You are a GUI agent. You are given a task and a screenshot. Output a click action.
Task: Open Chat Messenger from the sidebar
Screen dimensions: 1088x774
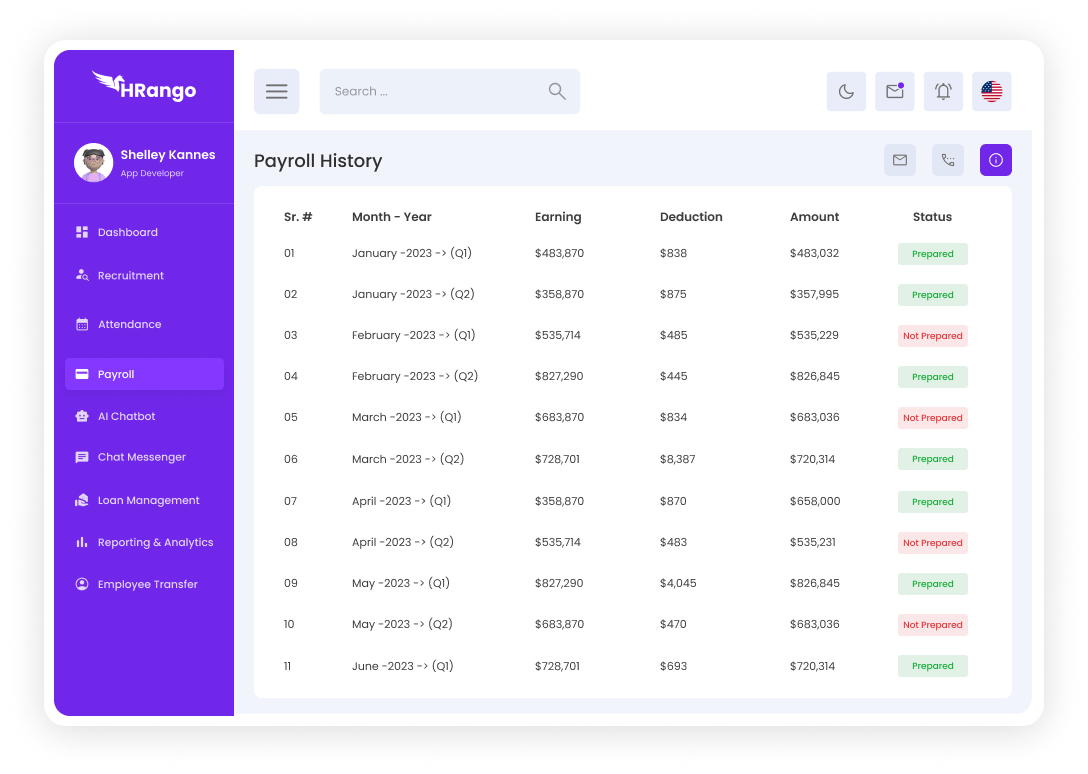pos(141,457)
